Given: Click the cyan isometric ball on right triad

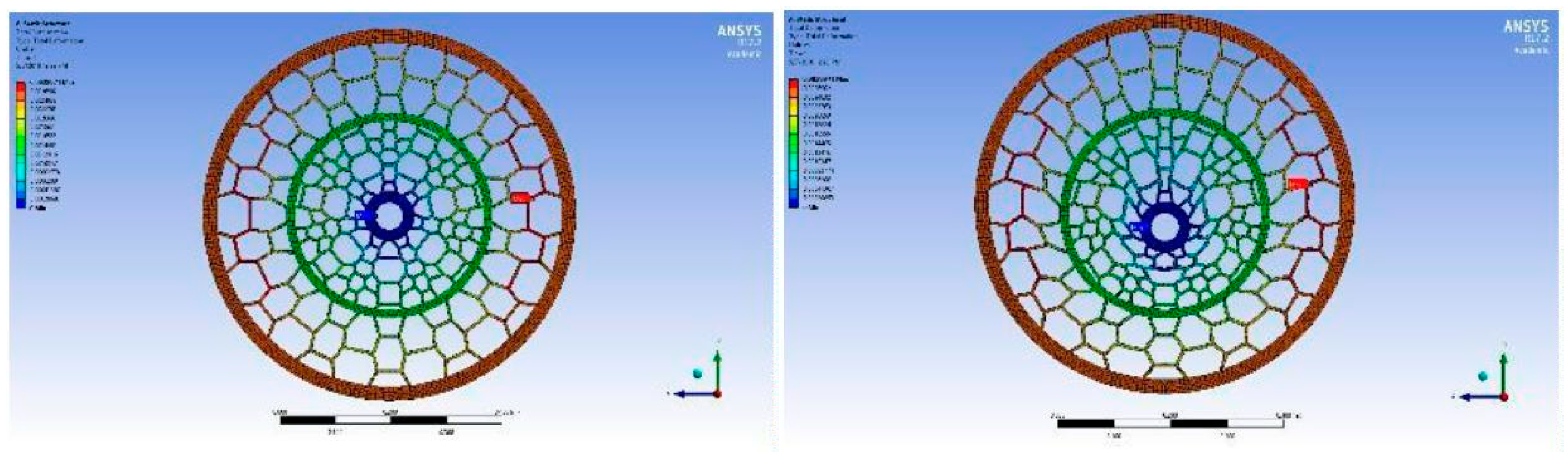Looking at the screenshot, I should click(x=1483, y=376).
